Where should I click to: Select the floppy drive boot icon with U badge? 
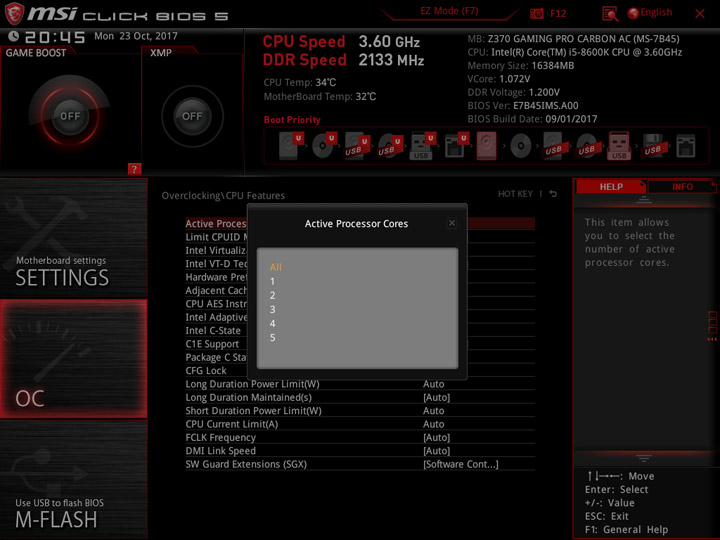tap(456, 146)
